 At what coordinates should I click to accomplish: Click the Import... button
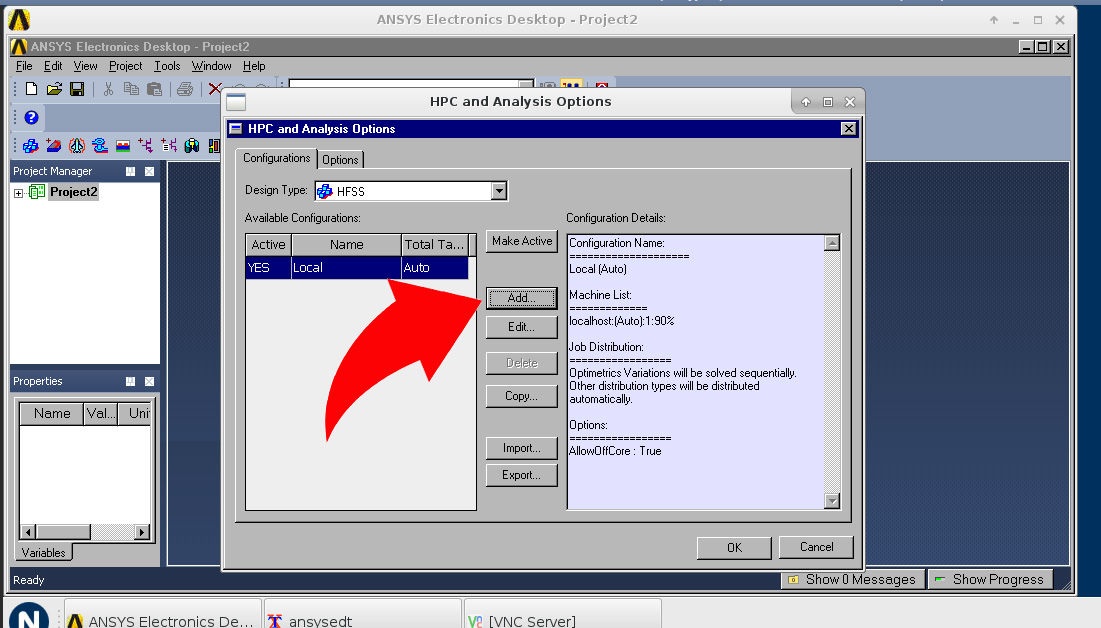(x=522, y=448)
